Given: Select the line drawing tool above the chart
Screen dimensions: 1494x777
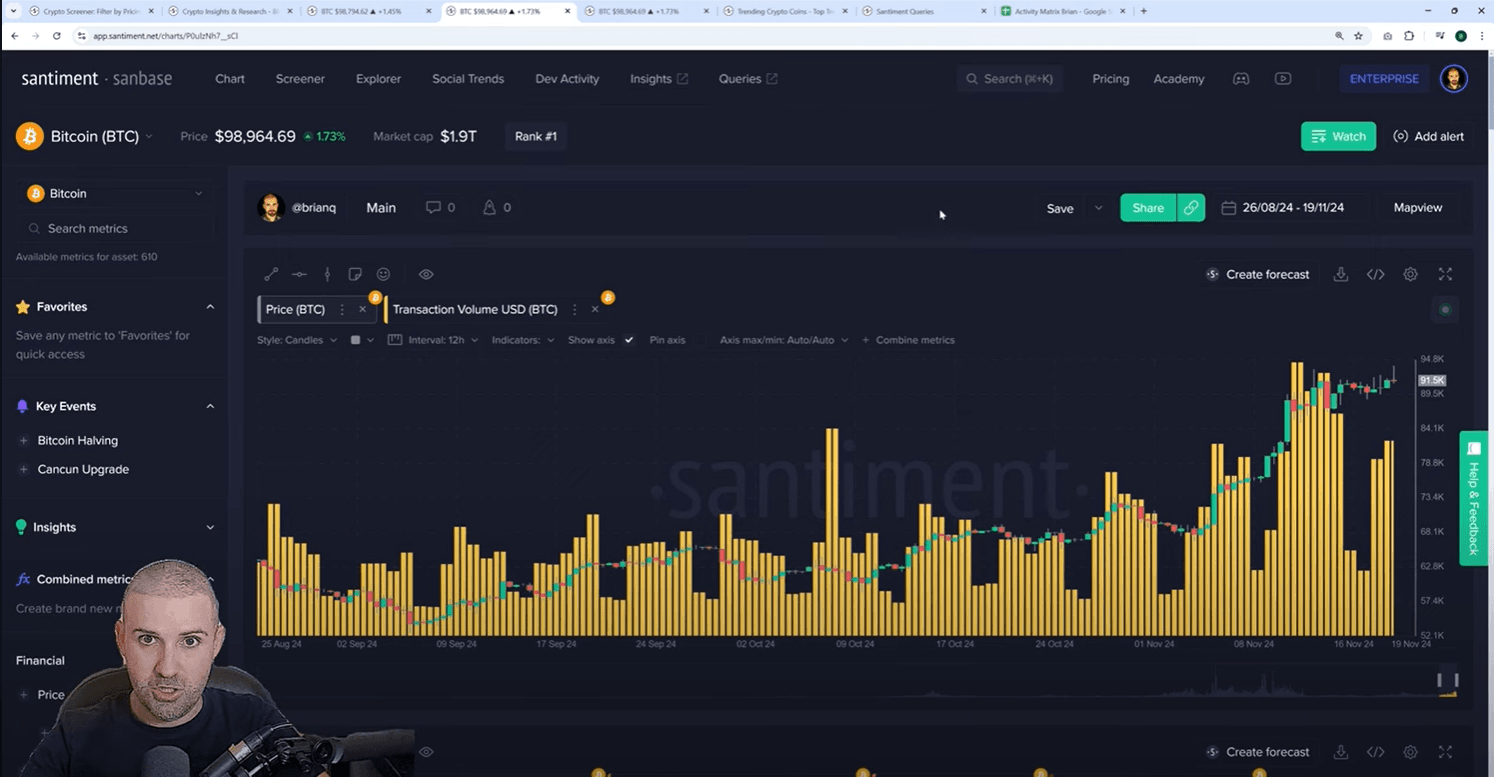Looking at the screenshot, I should point(271,274).
